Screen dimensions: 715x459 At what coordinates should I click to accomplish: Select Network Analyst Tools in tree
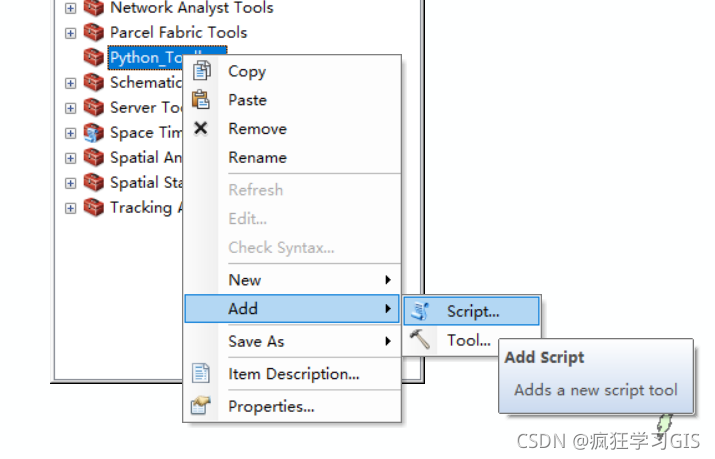[x=191, y=8]
